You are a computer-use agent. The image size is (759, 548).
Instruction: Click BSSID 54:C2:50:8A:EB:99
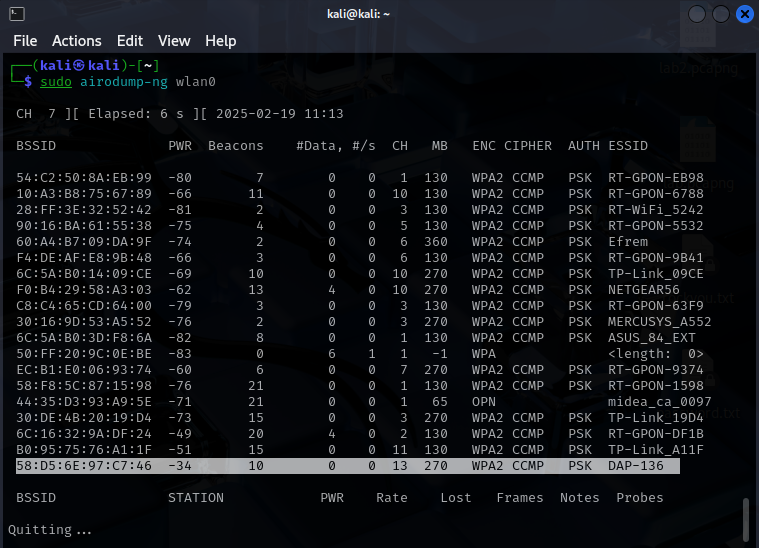tap(84, 178)
